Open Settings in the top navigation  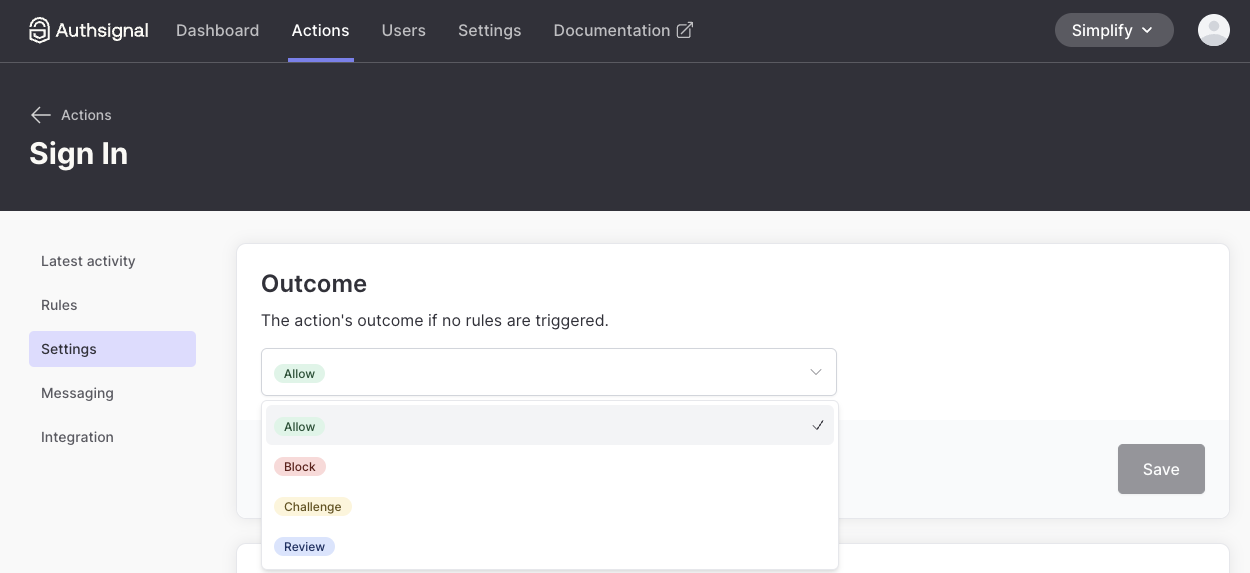point(490,30)
